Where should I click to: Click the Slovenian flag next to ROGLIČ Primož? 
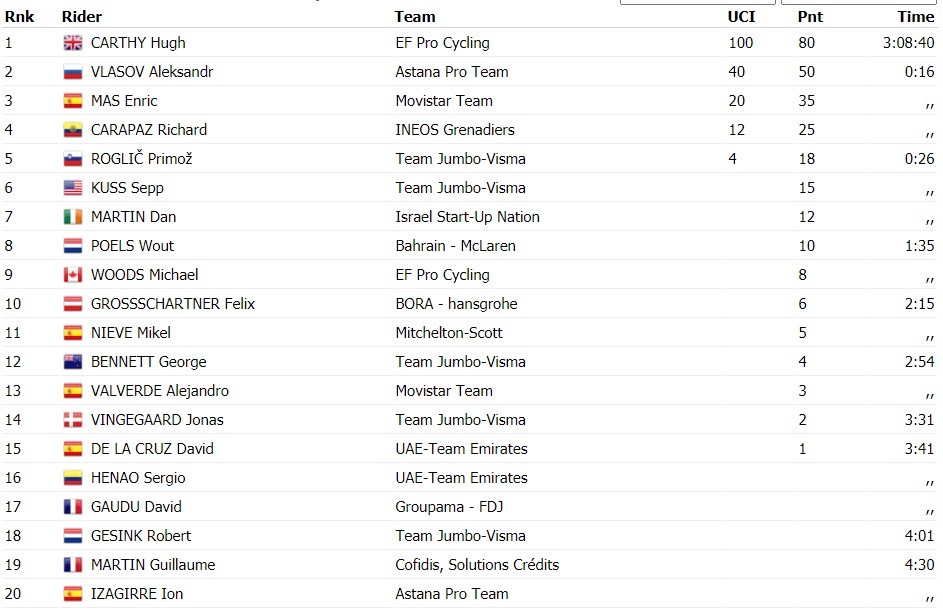73,159
